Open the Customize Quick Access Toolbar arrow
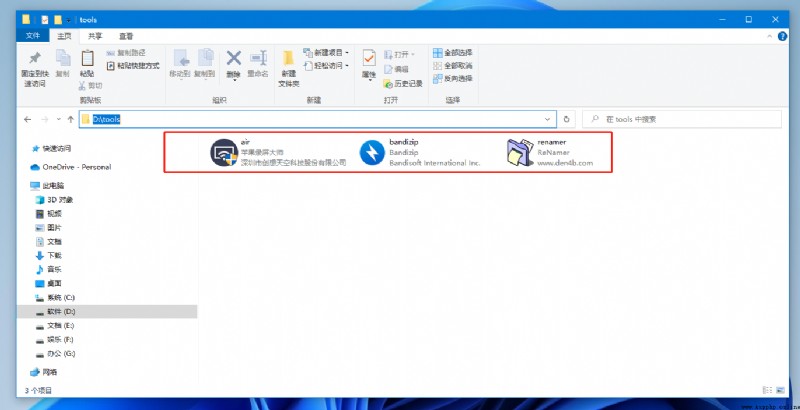The image size is (800, 410). point(68,20)
